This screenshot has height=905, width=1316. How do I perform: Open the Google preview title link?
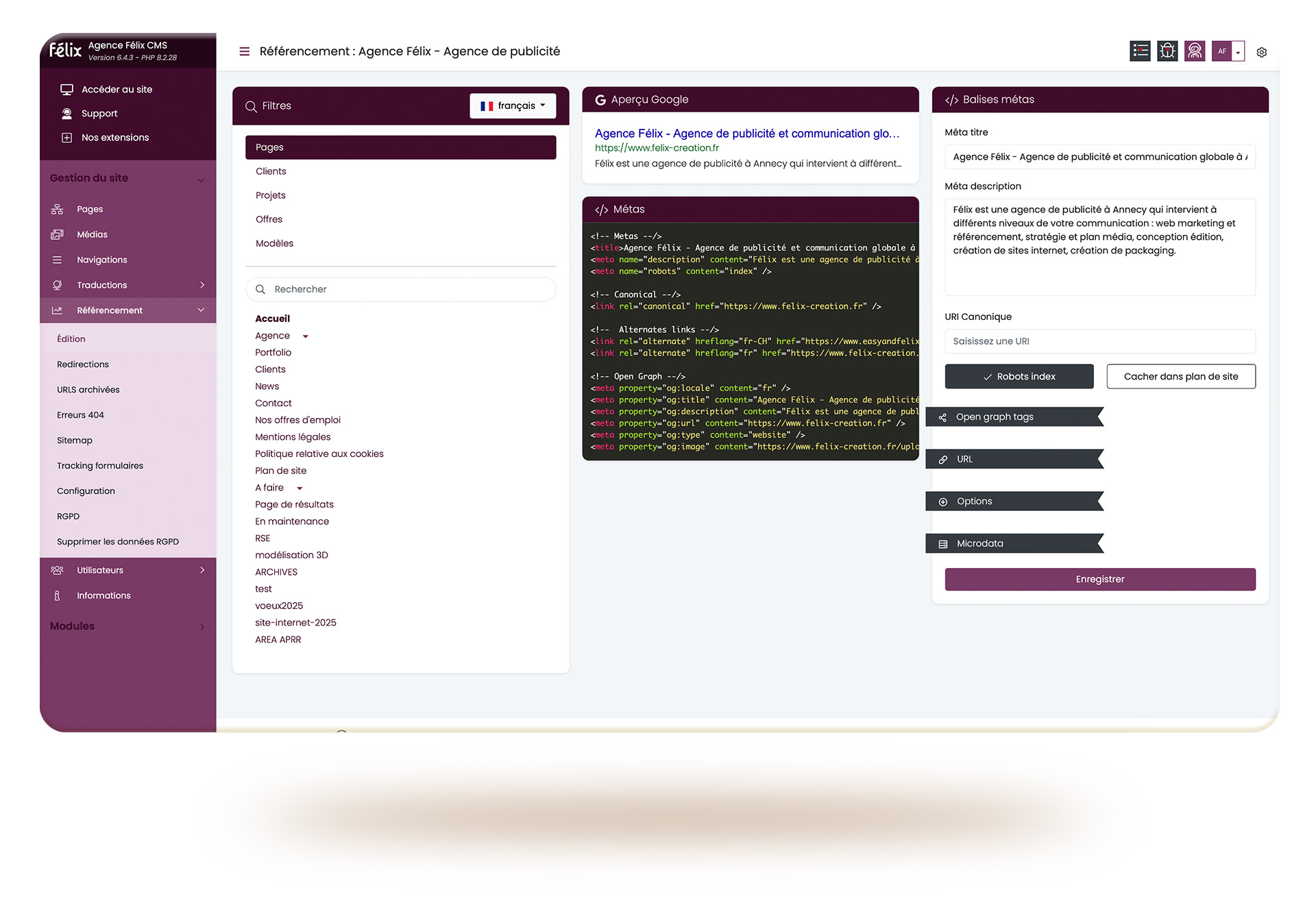pyautogui.click(x=747, y=134)
